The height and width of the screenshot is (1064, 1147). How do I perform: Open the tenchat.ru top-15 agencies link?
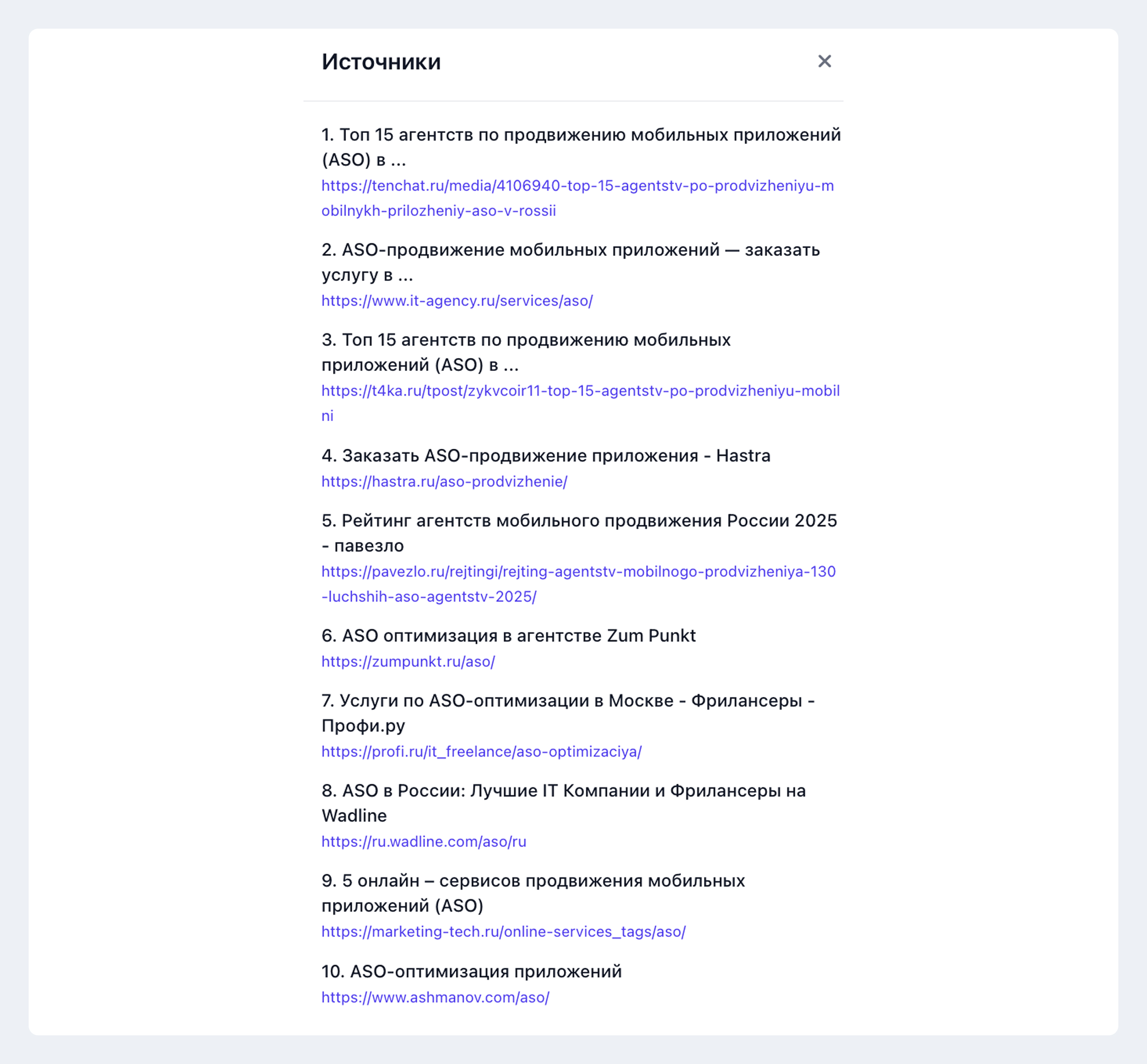(577, 198)
